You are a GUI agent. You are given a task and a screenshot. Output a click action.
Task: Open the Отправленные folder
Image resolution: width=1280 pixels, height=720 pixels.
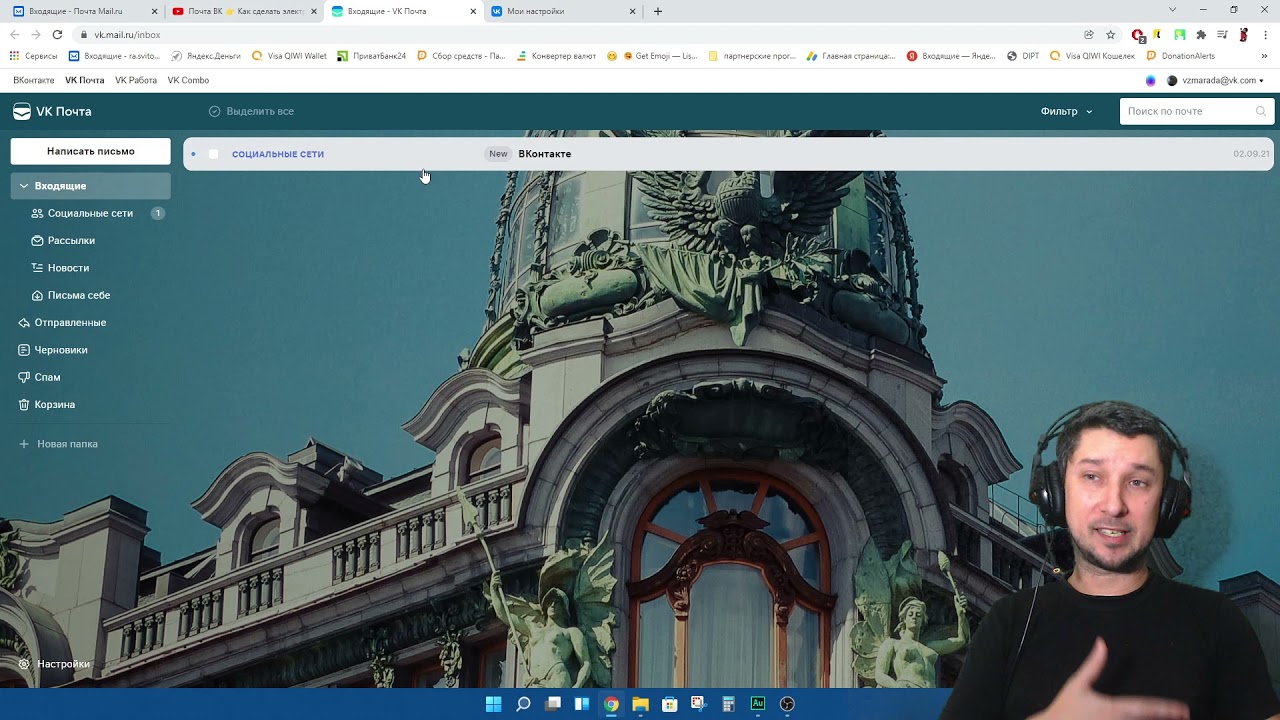(x=70, y=323)
